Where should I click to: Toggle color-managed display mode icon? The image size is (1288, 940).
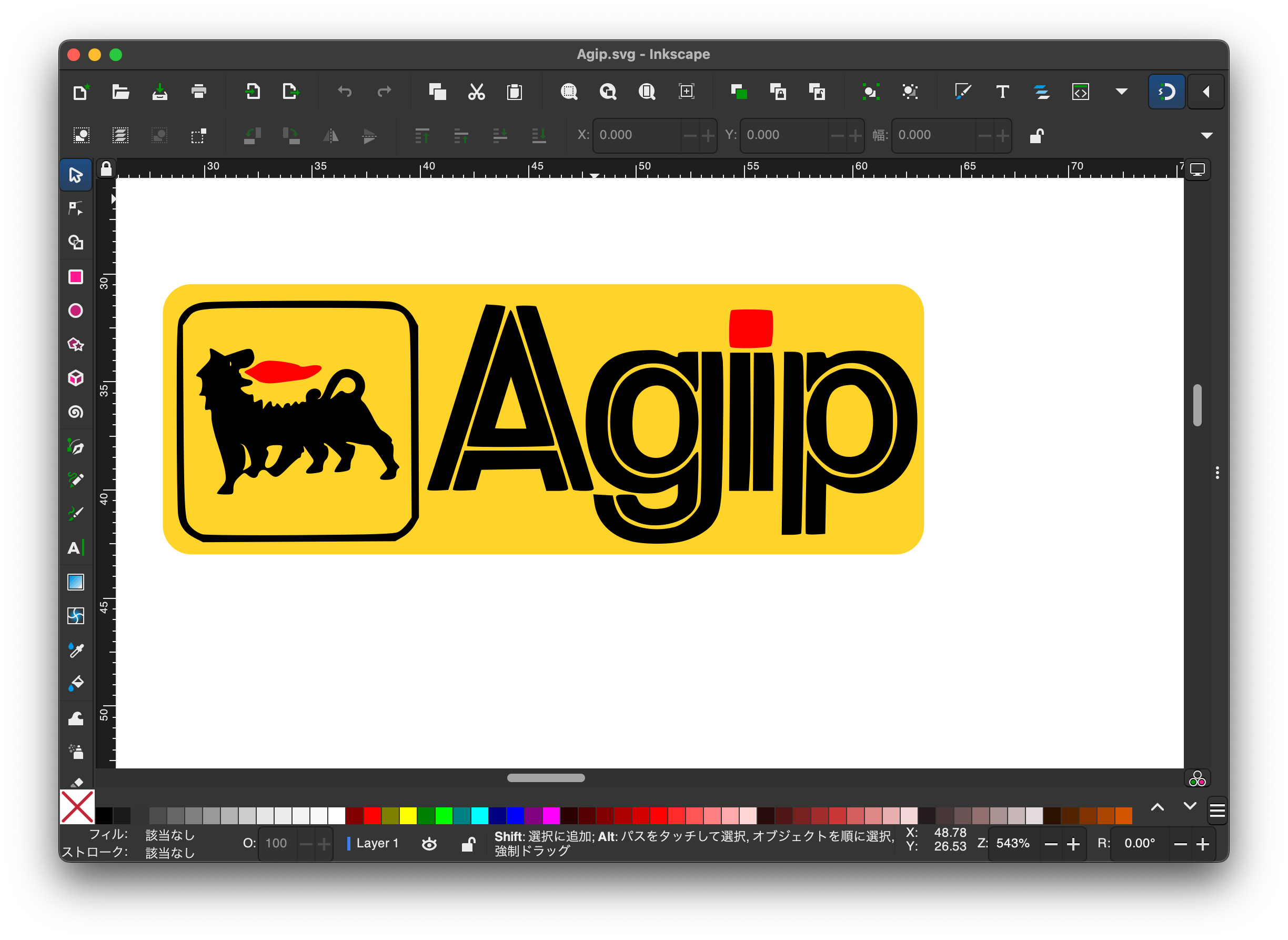pyautogui.click(x=1197, y=778)
